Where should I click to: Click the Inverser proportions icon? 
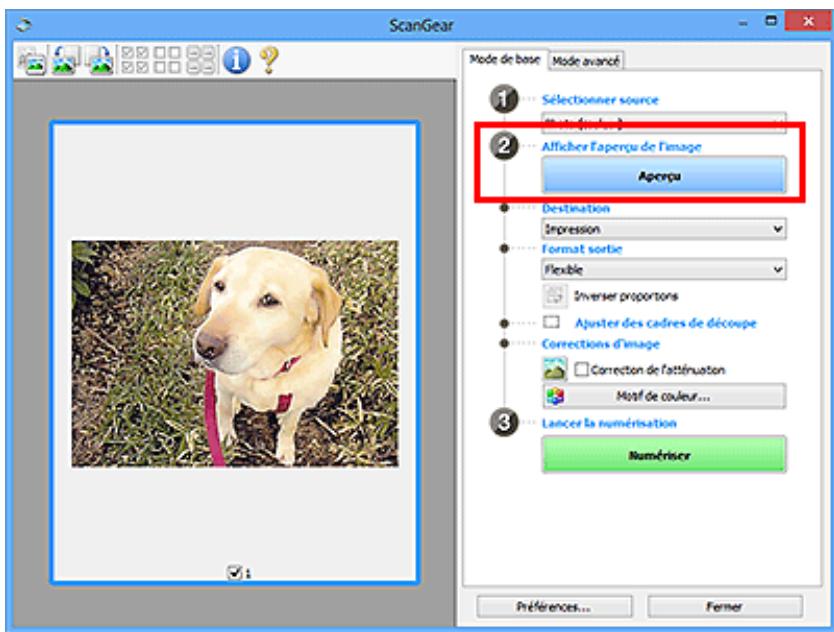pyautogui.click(x=553, y=296)
